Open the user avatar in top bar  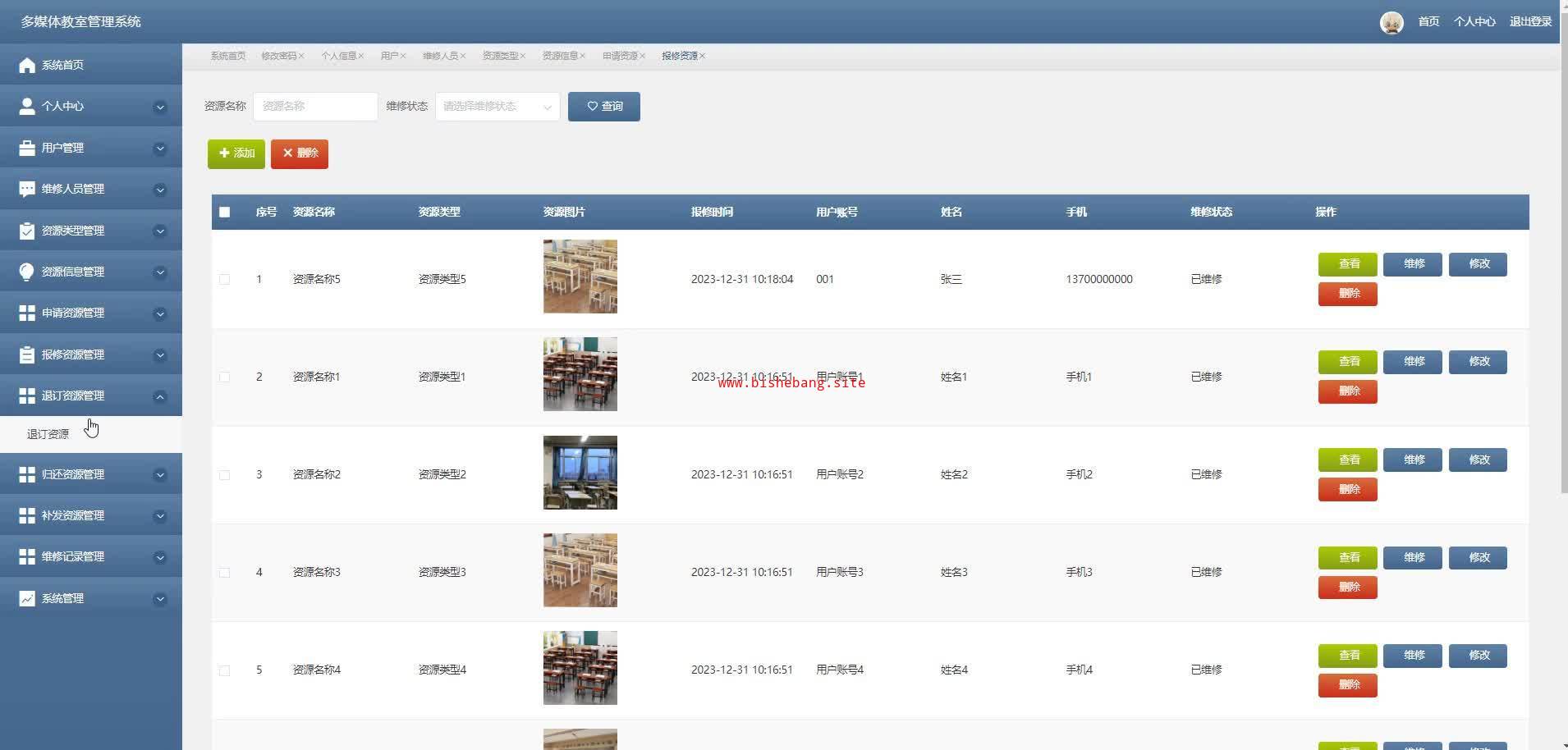1391,22
